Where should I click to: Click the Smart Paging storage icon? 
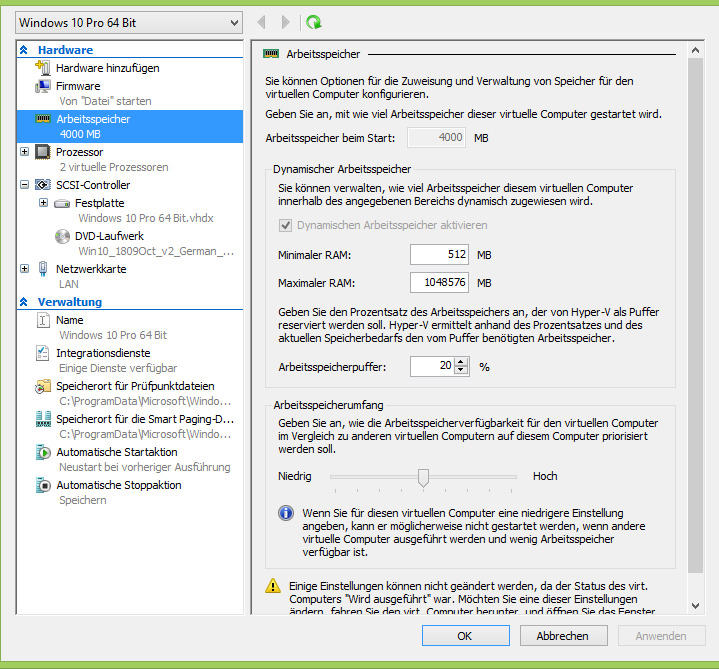43,419
